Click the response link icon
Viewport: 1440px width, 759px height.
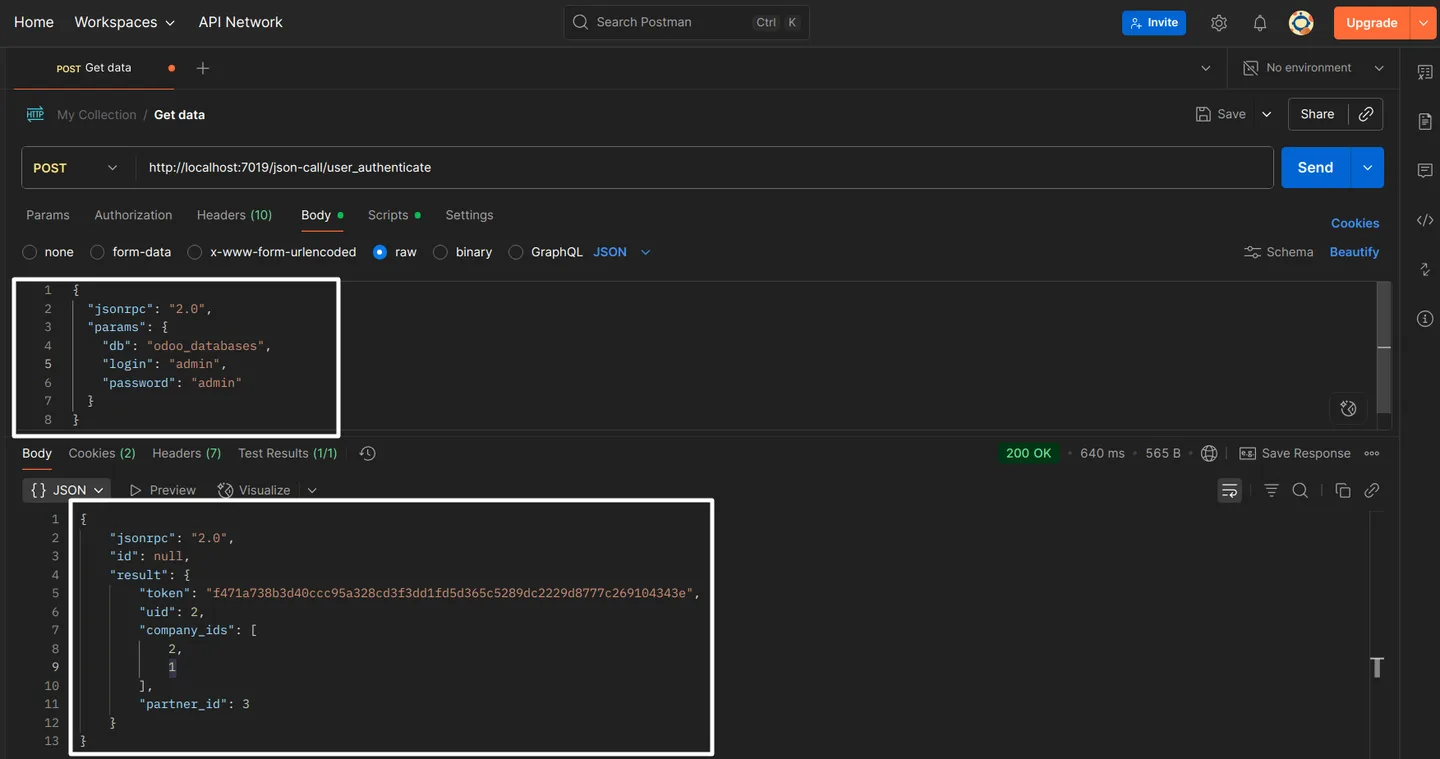click(x=1372, y=490)
